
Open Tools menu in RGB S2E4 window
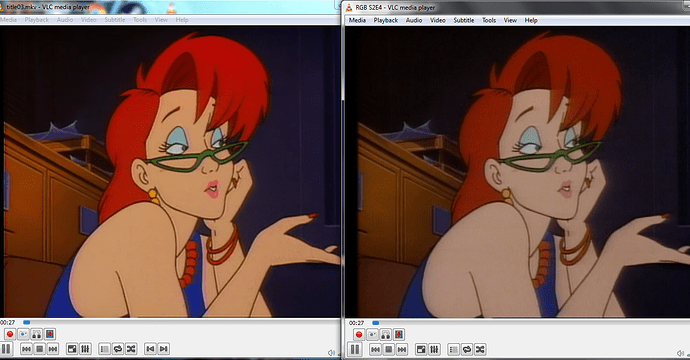coord(489,20)
